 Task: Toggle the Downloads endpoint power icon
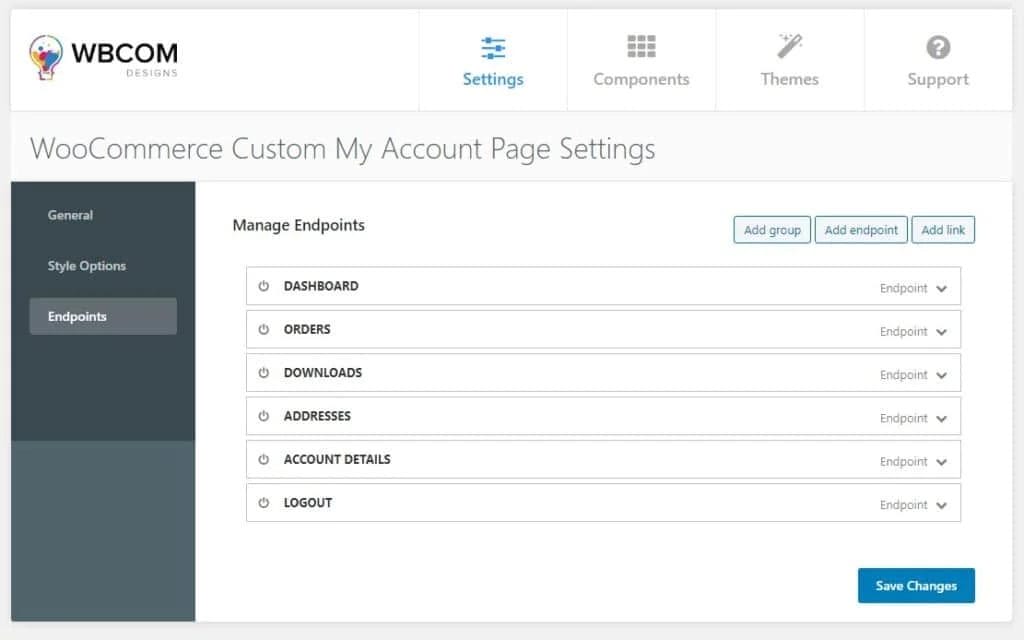pos(264,373)
